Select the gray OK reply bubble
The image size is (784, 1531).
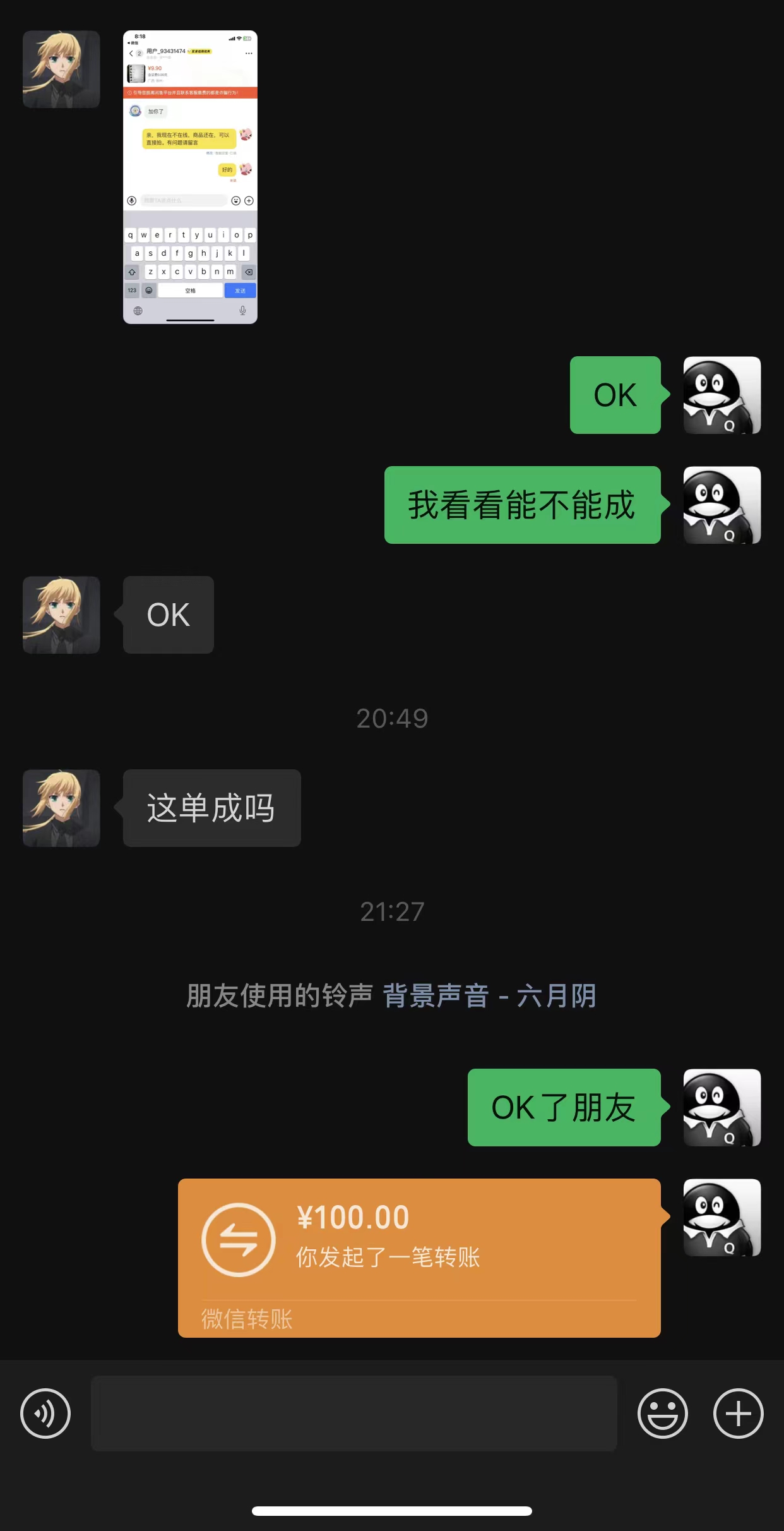pos(169,615)
